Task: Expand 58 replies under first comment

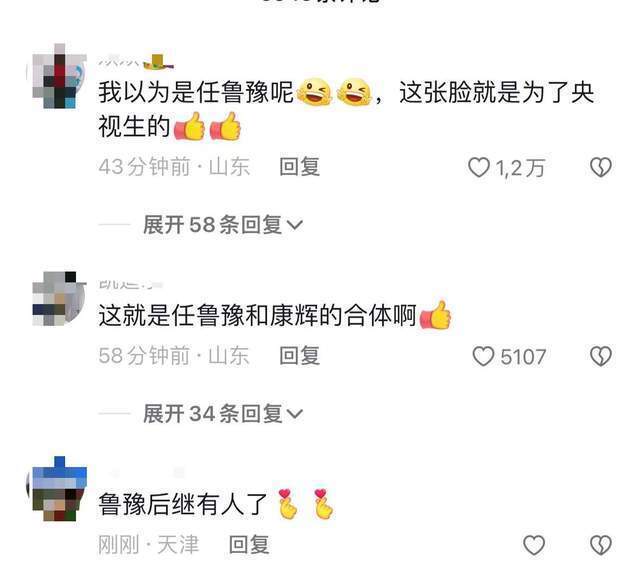Action: point(223,224)
